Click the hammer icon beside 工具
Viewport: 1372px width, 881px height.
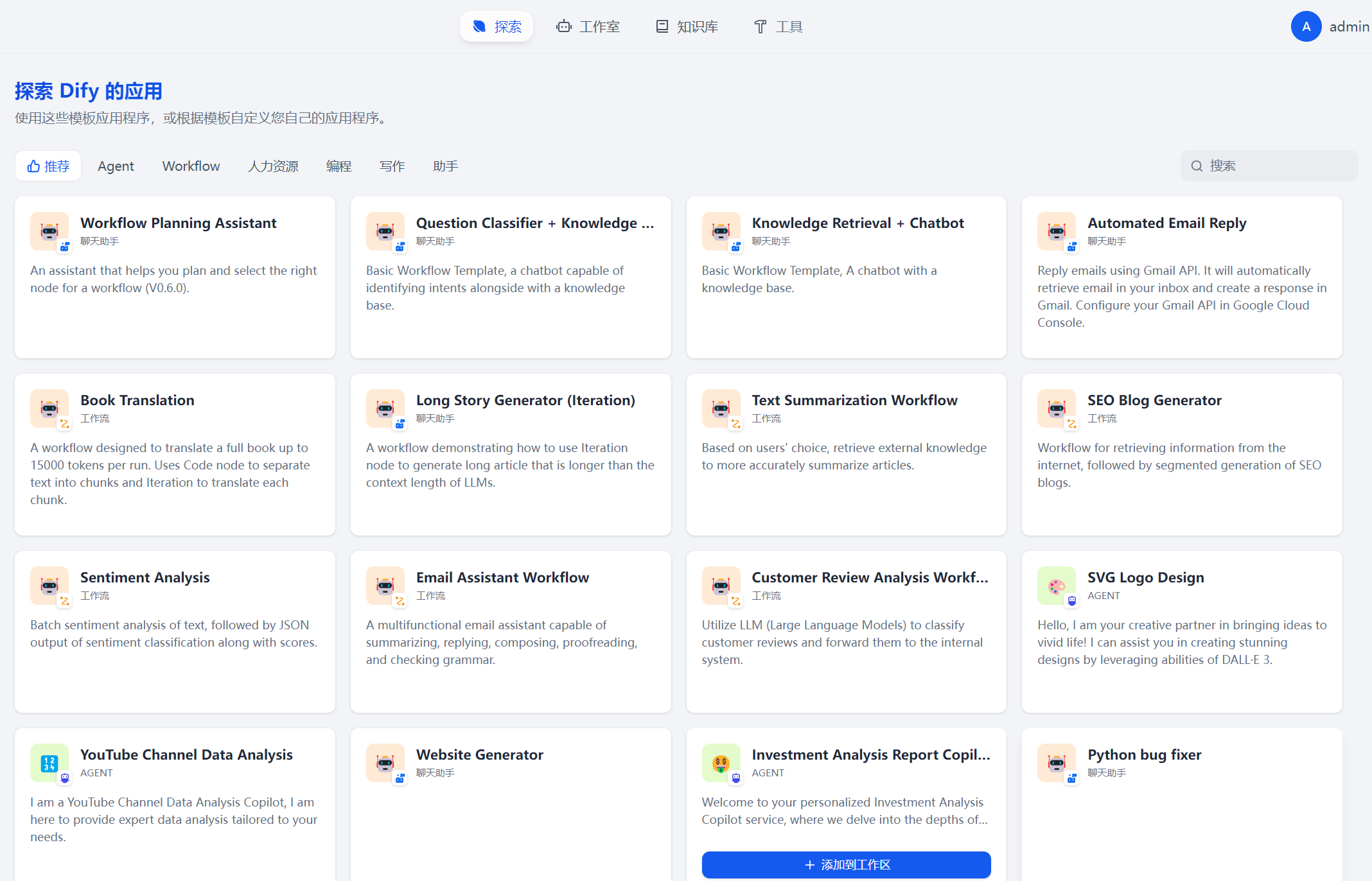pos(760,26)
